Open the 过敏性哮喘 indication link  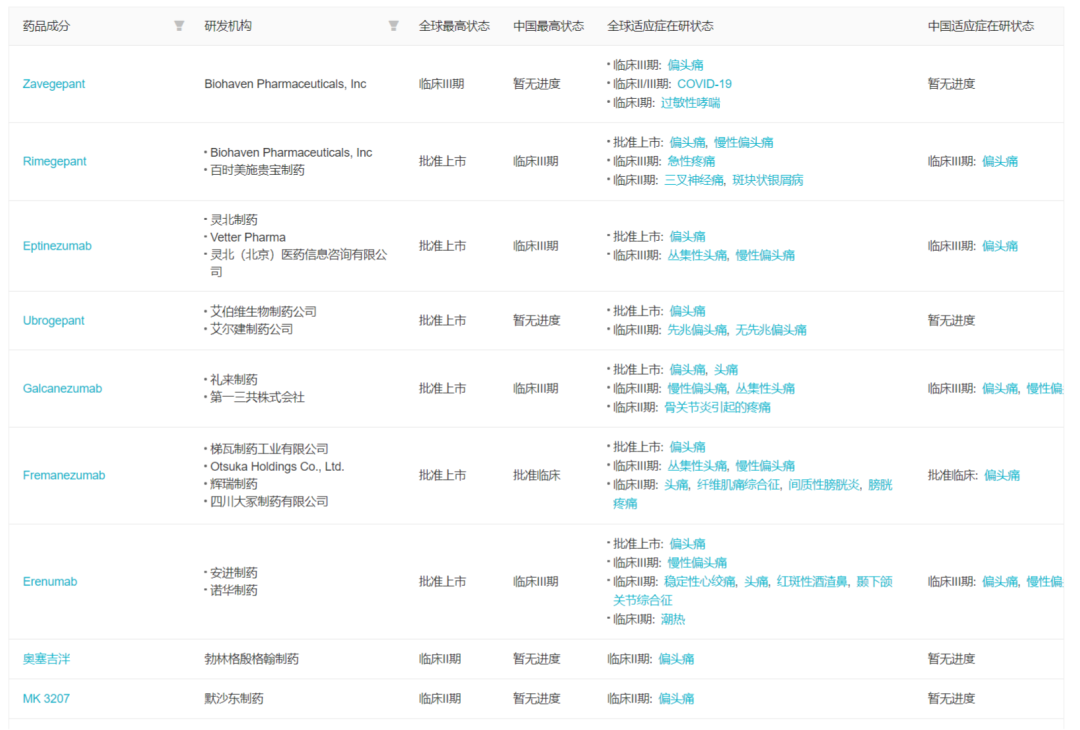(690, 103)
